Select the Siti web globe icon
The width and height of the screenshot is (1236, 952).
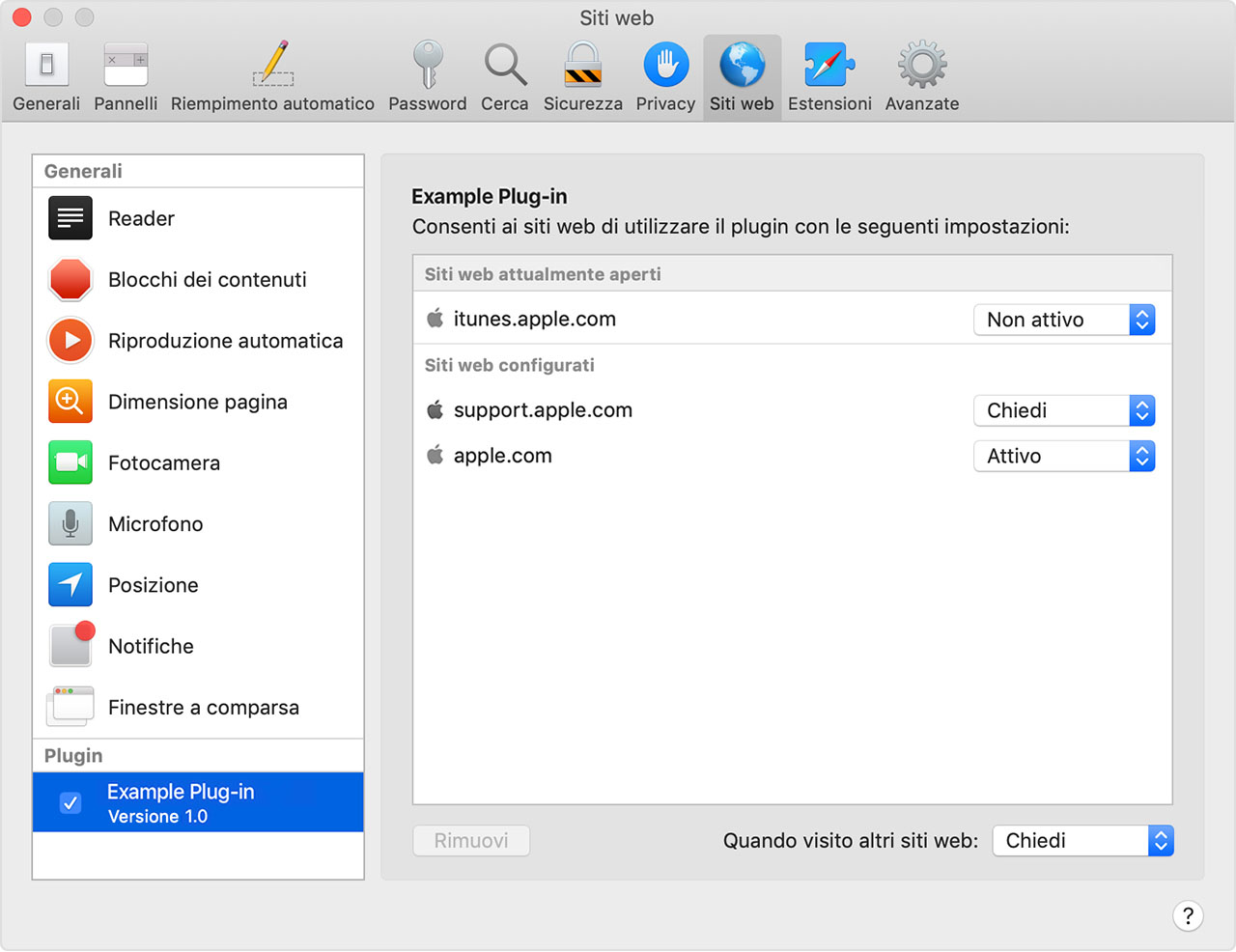click(743, 65)
